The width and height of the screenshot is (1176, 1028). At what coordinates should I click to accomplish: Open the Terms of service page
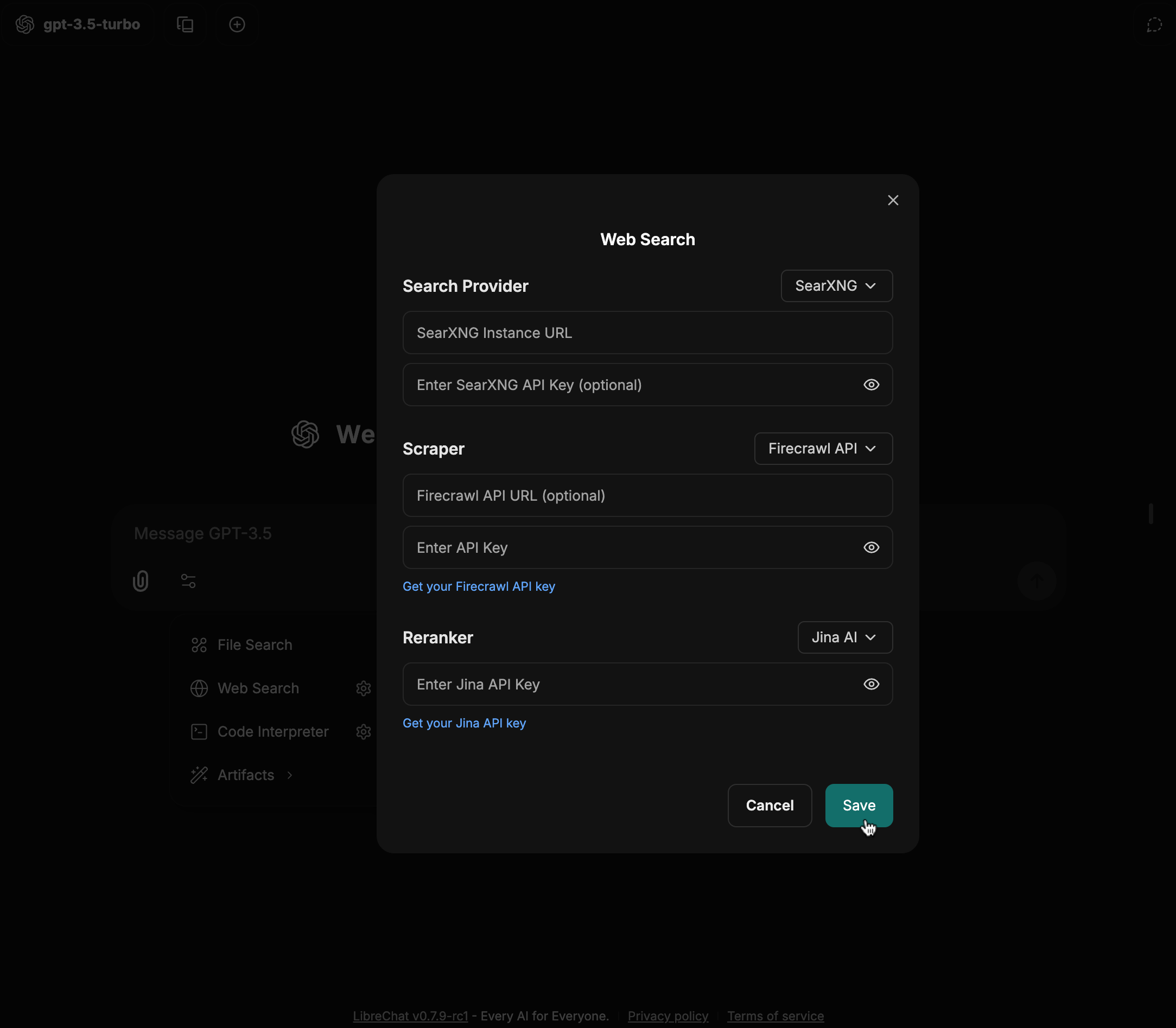(x=774, y=1016)
